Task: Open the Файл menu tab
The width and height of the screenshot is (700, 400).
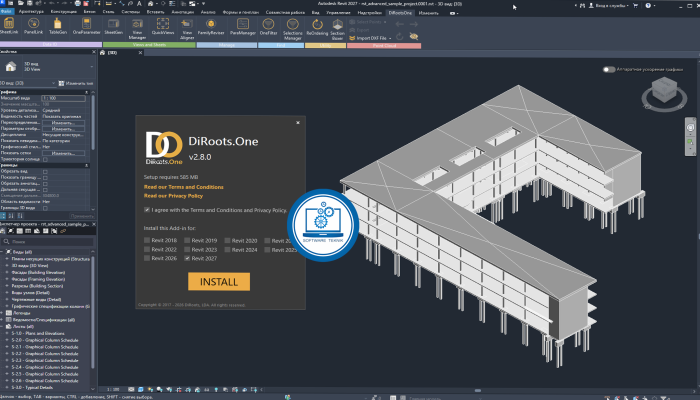Action: tap(7, 12)
